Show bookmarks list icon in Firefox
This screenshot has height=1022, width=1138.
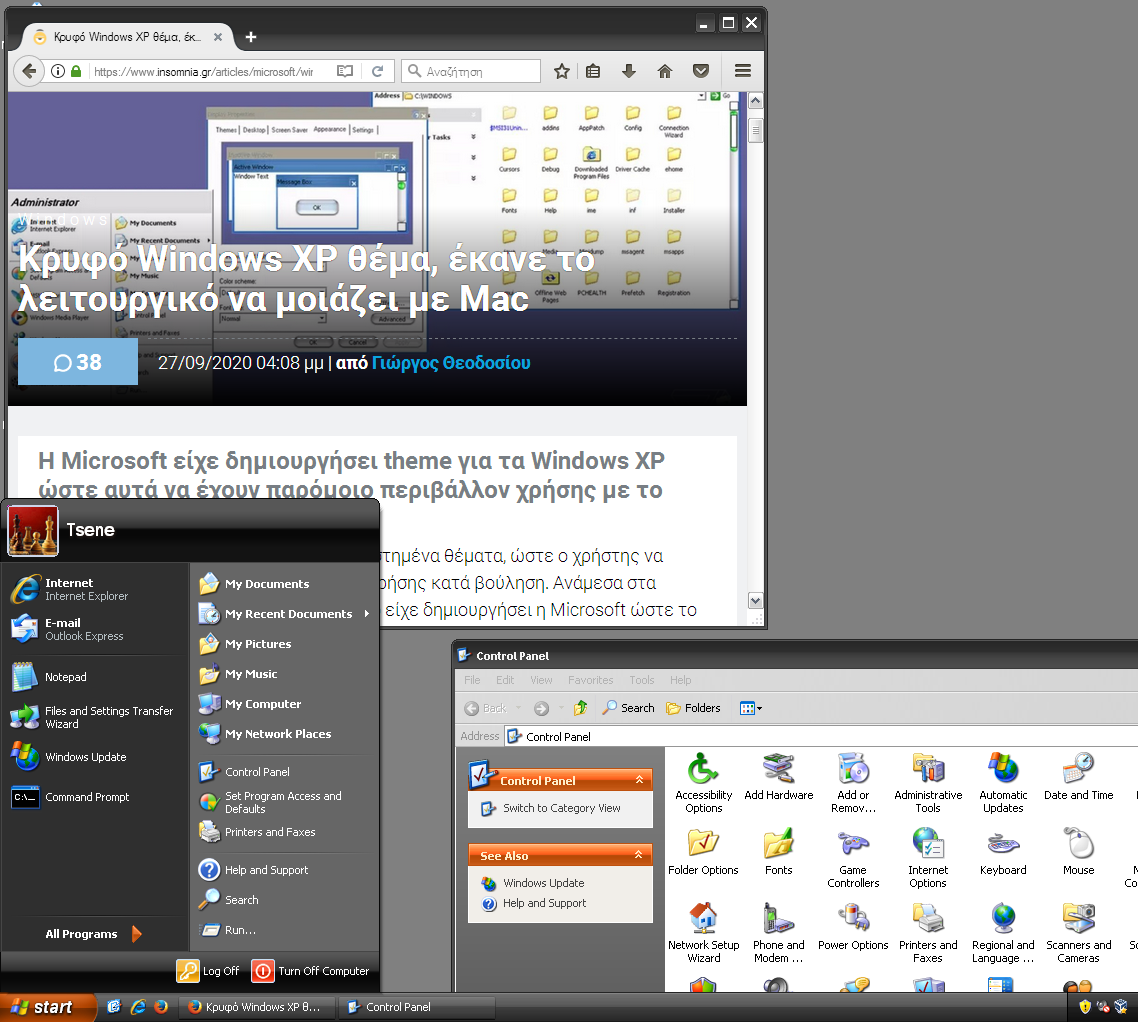tap(593, 71)
